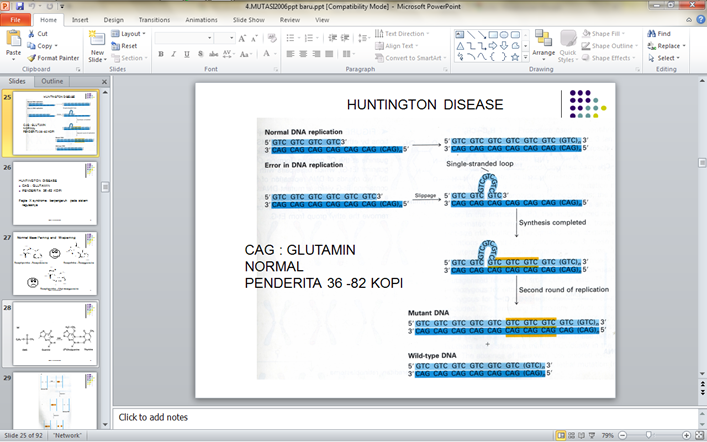Click the zoom in plus button
The image size is (707, 442).
[686, 435]
